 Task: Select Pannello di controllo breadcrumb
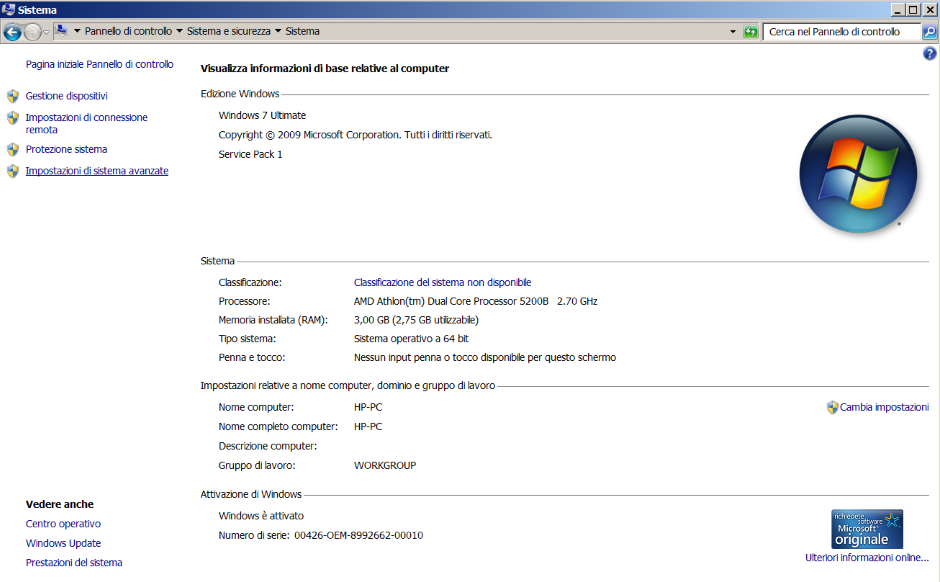coord(128,31)
